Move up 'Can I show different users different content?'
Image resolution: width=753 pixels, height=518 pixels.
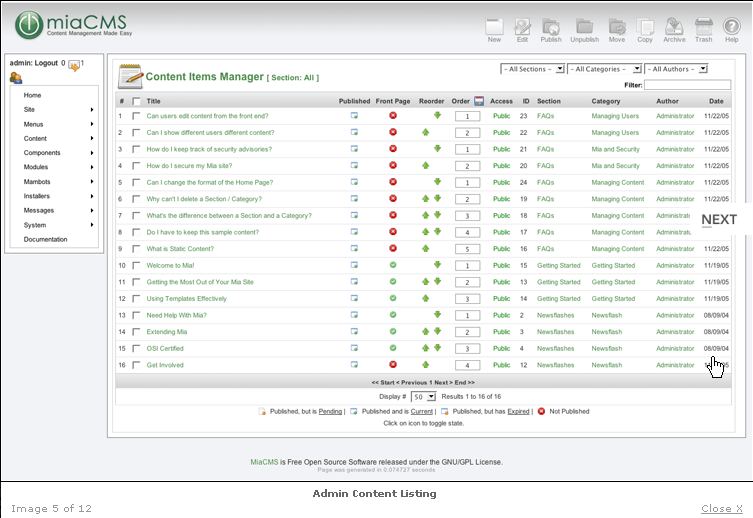pos(425,132)
